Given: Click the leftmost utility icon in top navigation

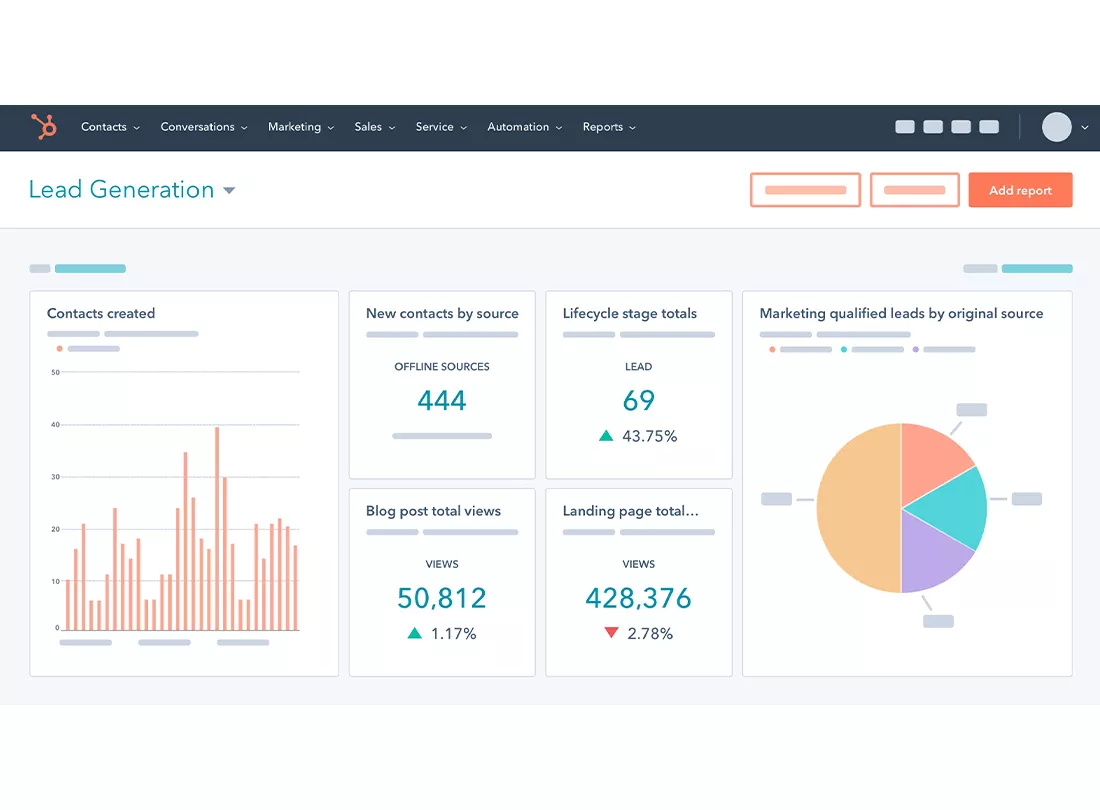Looking at the screenshot, I should coord(904,127).
